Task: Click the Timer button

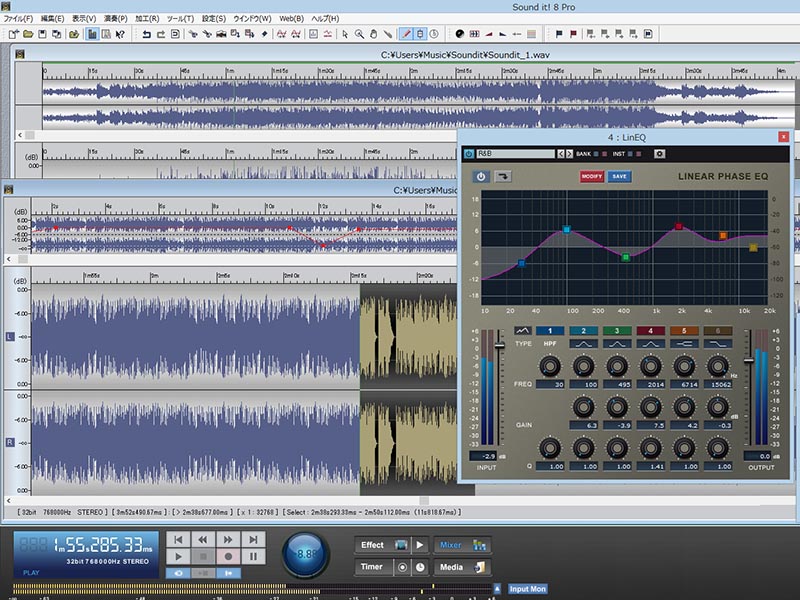Action: (374, 567)
